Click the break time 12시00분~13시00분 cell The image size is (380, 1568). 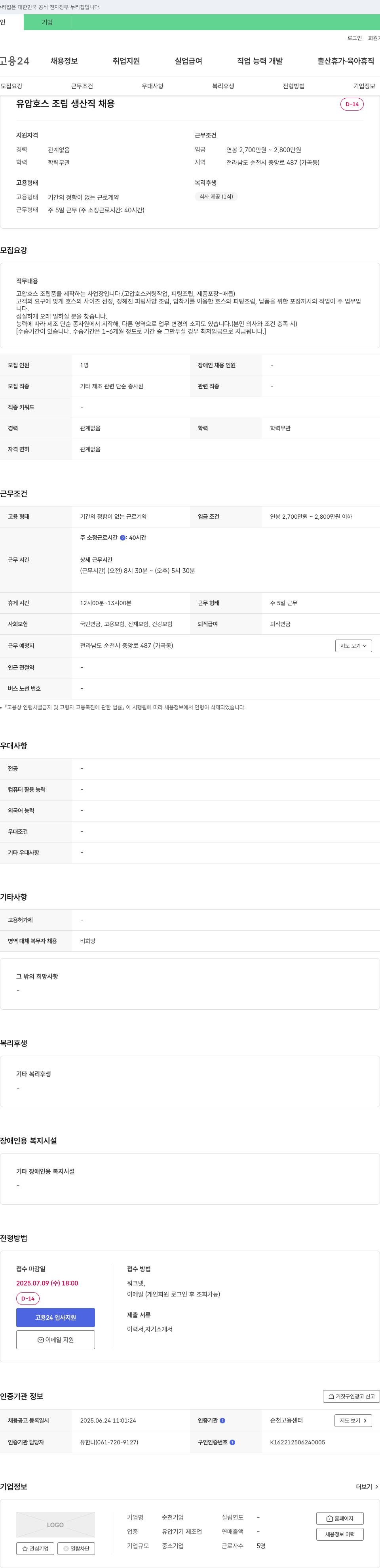[x=106, y=603]
